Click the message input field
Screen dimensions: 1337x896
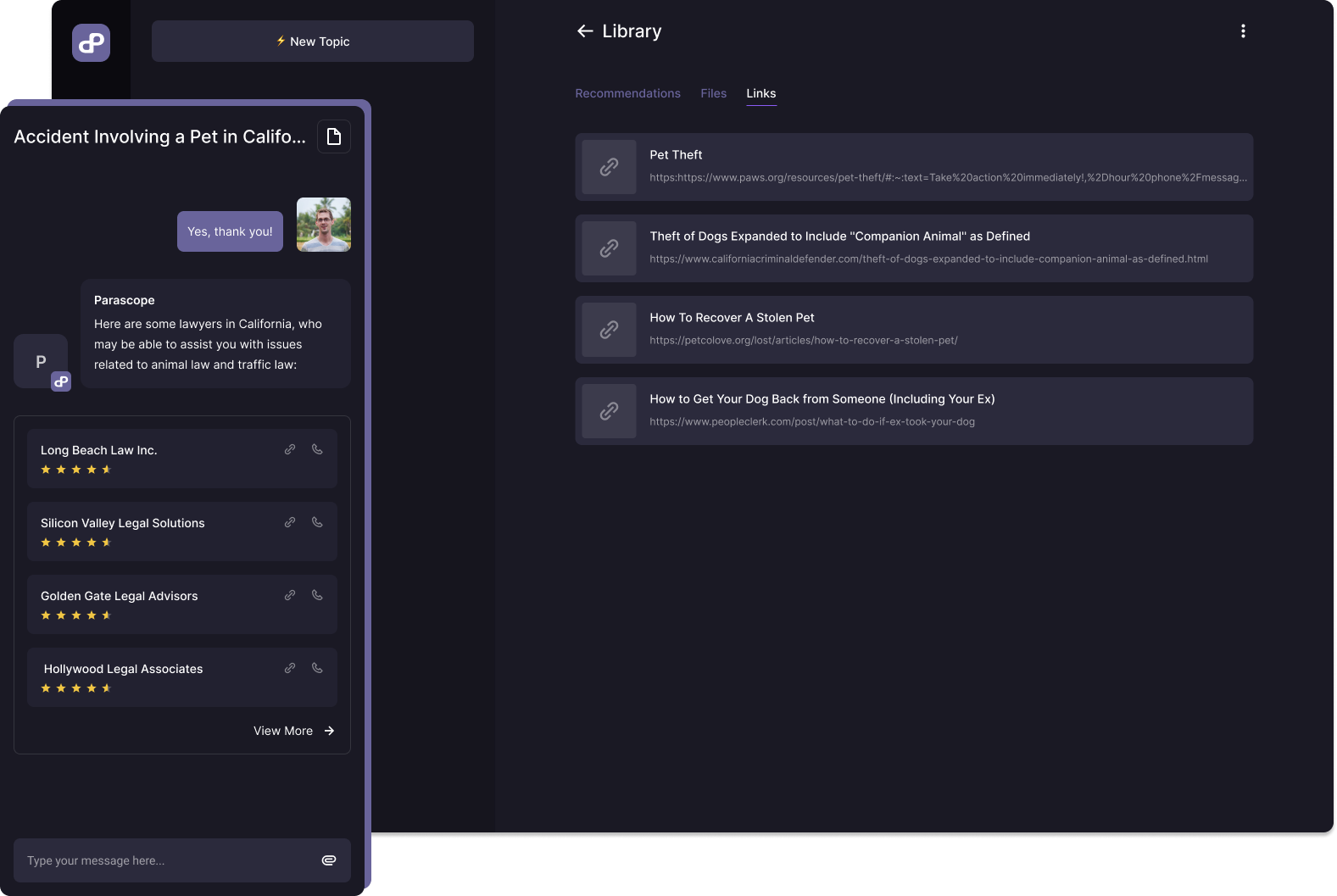165,860
